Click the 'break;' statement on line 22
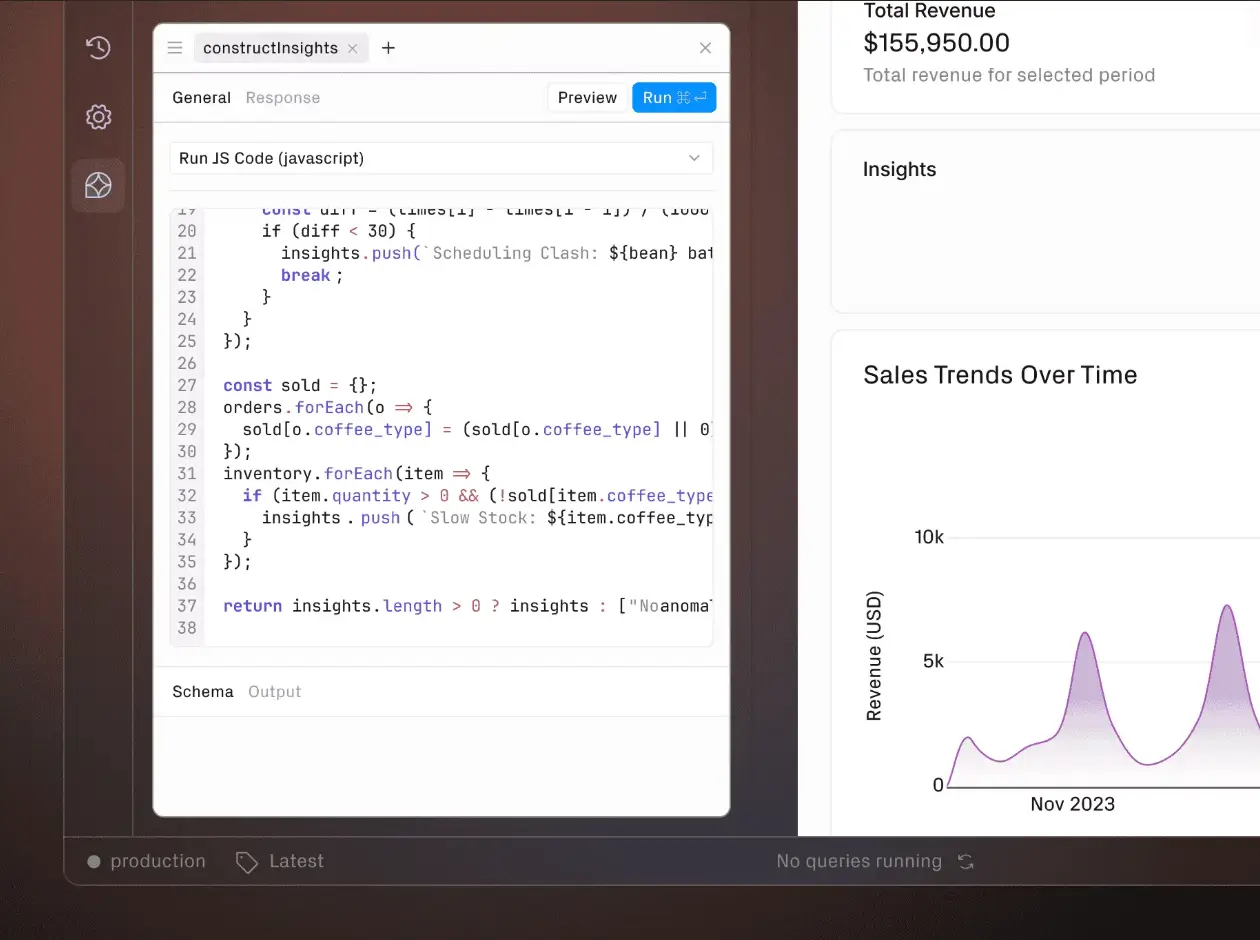This screenshot has width=1260, height=940. pos(312,275)
